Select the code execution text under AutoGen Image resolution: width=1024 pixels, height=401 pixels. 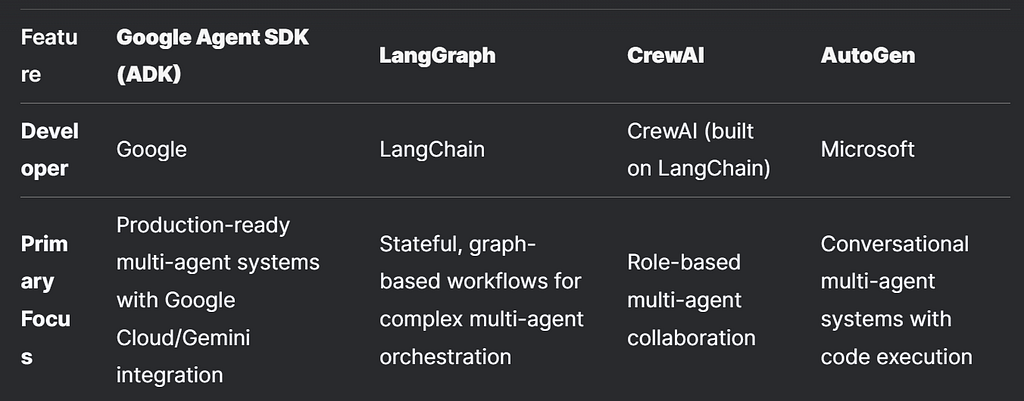897,357
